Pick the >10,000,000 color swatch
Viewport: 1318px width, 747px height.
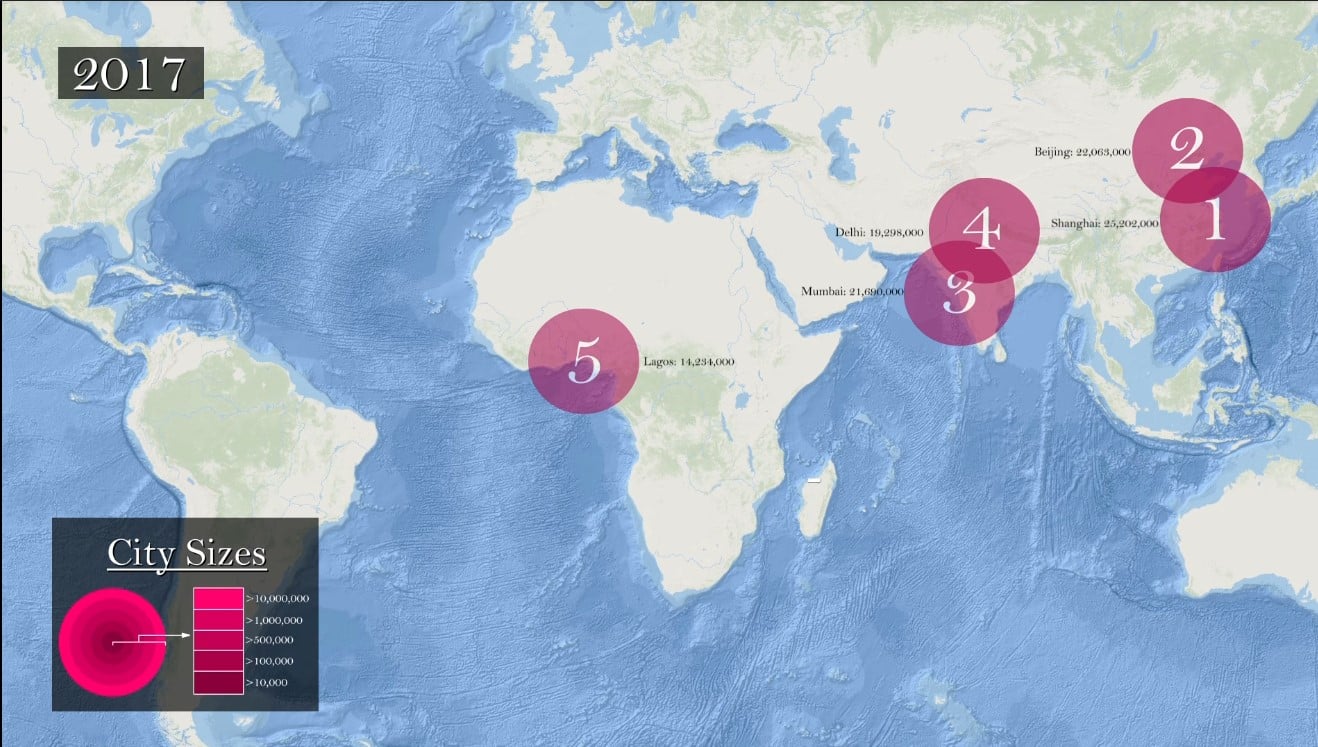218,598
